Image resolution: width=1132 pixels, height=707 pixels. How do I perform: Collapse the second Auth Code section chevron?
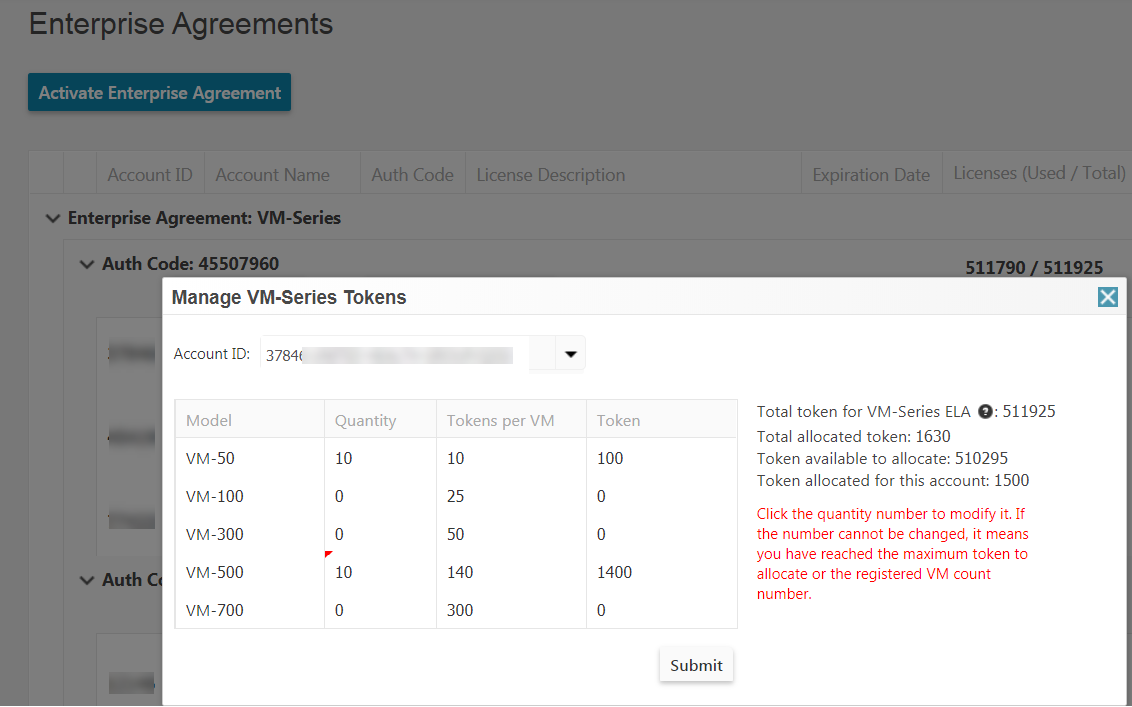[x=87, y=580]
